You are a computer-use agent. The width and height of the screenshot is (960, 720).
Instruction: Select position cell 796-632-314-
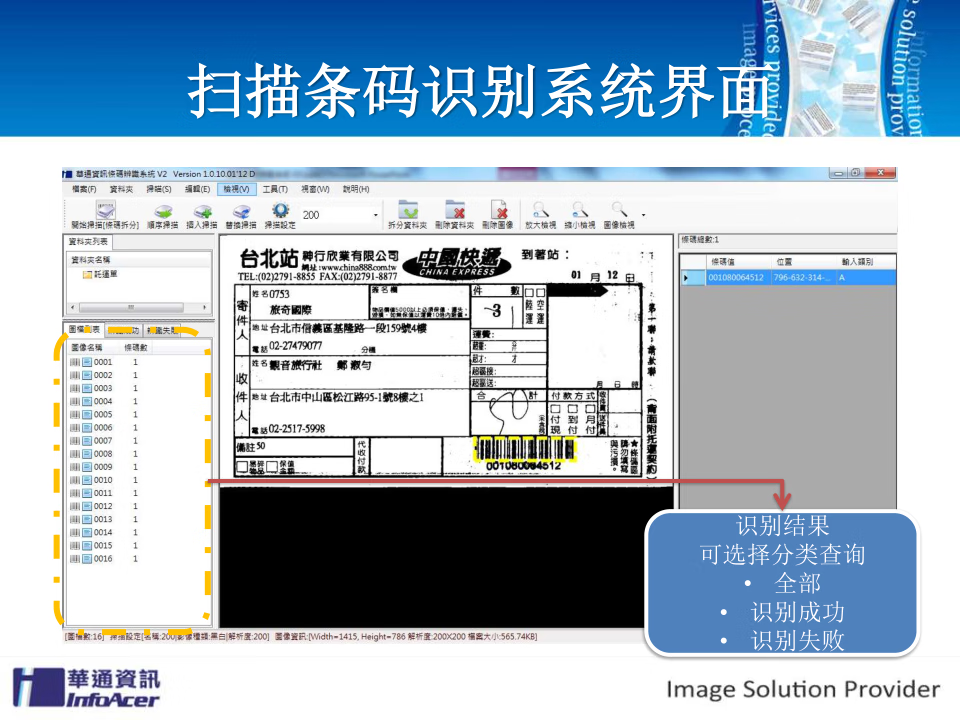tap(802, 278)
